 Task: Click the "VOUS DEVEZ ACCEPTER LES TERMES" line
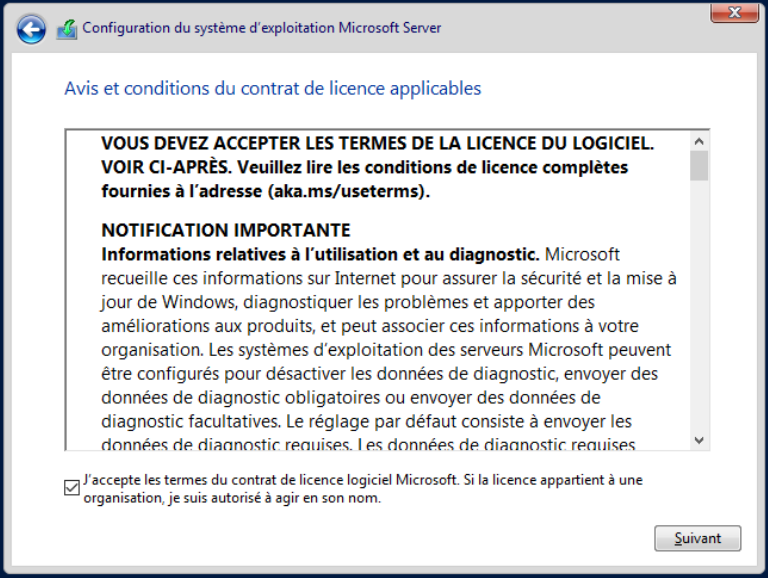pos(377,144)
